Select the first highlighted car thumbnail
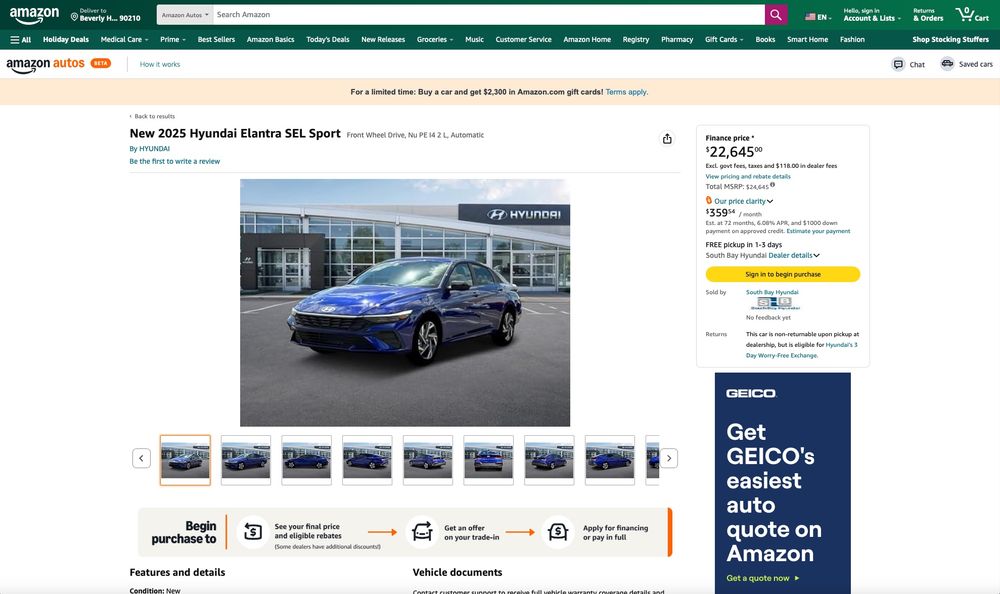This screenshot has width=1000, height=594. pos(185,460)
